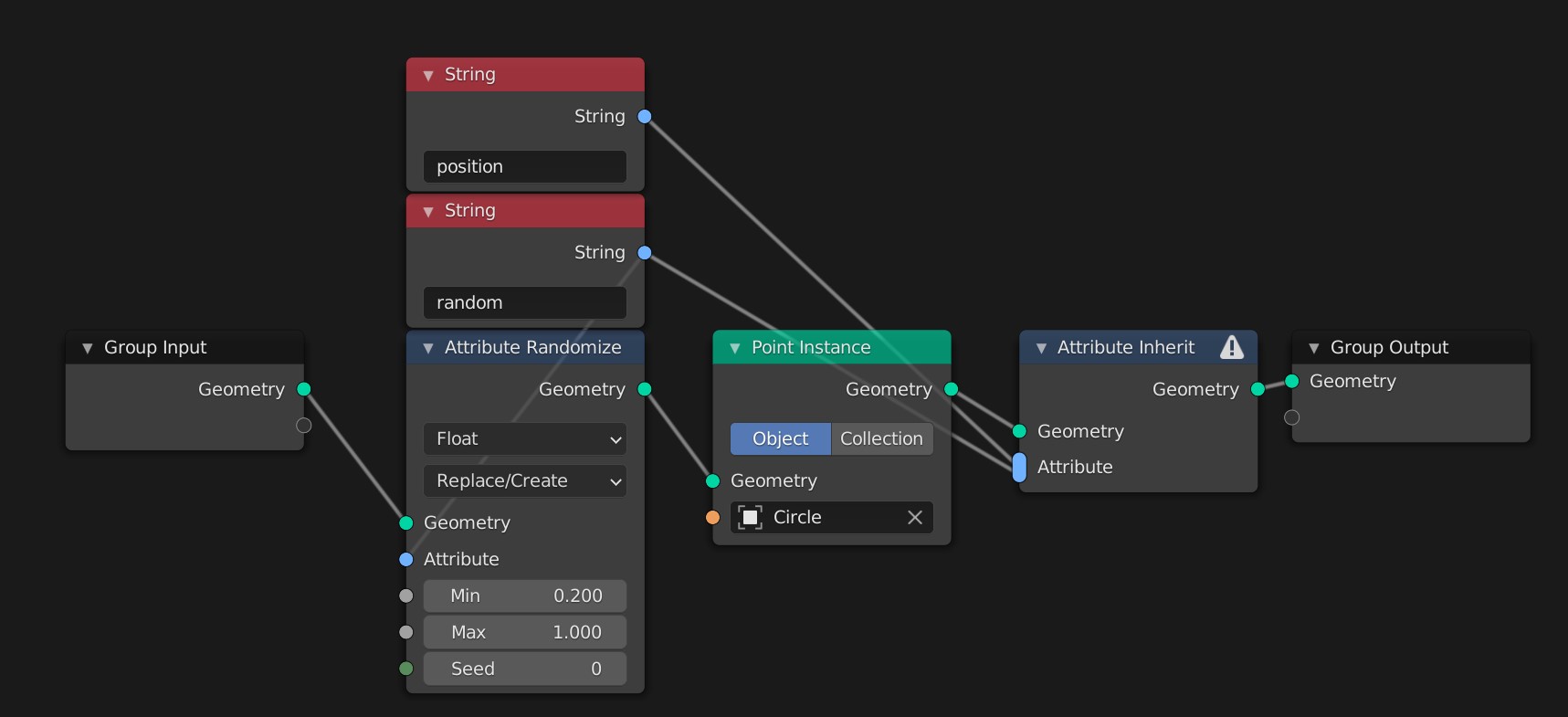Click the empty socket on Group Output node

1292,417
